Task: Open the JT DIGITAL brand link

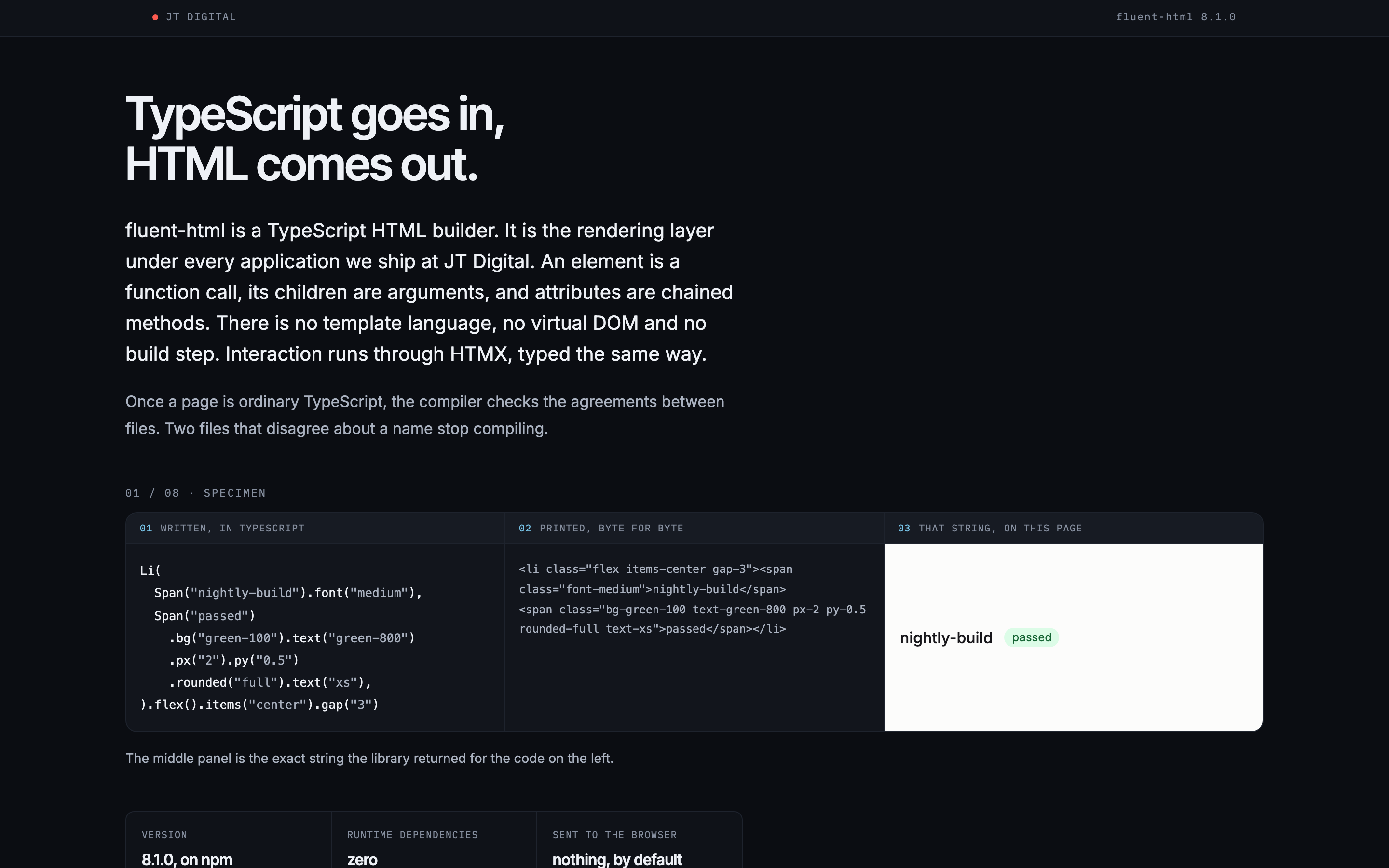Action: (x=194, y=17)
